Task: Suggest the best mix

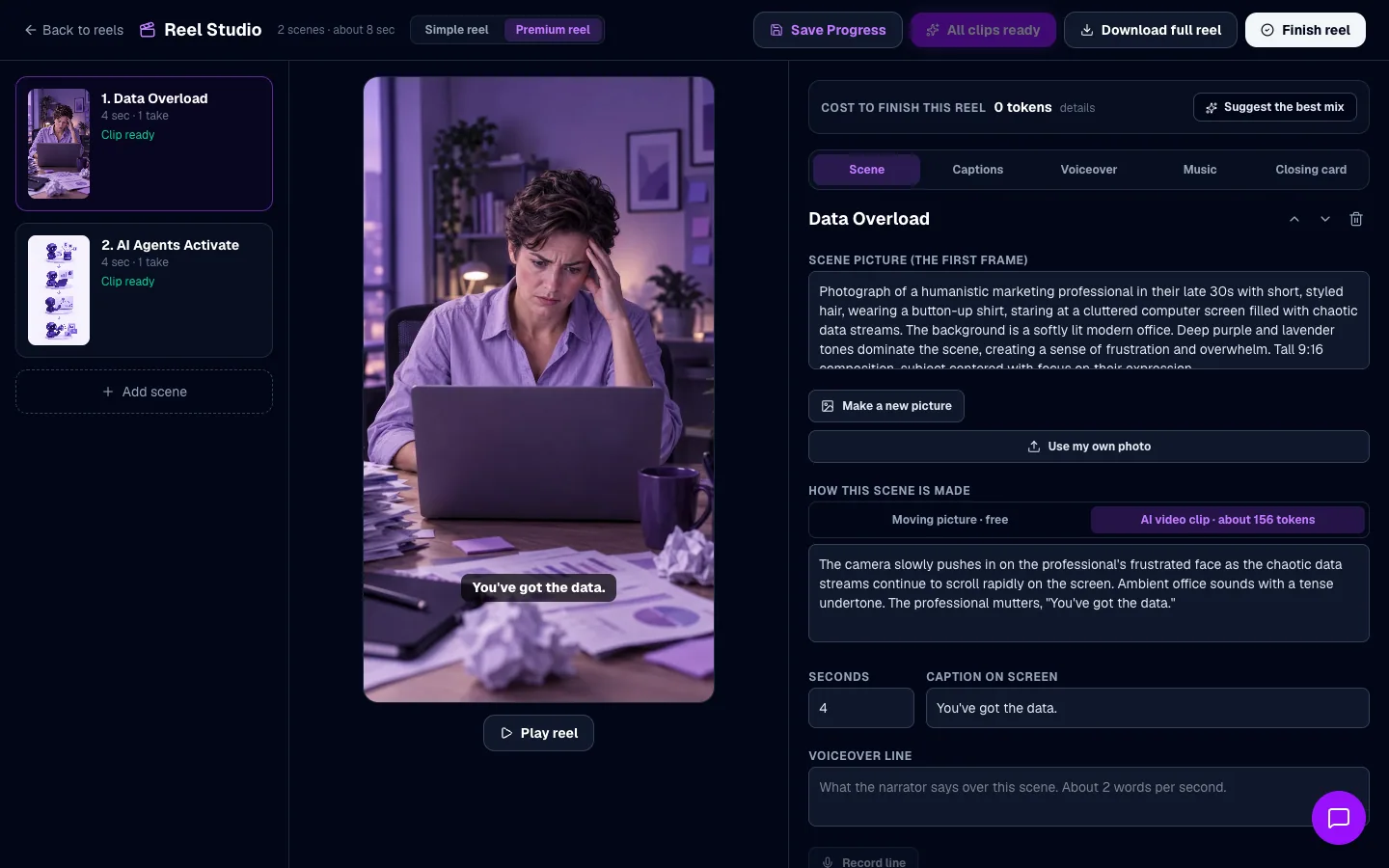Action: click(1274, 107)
